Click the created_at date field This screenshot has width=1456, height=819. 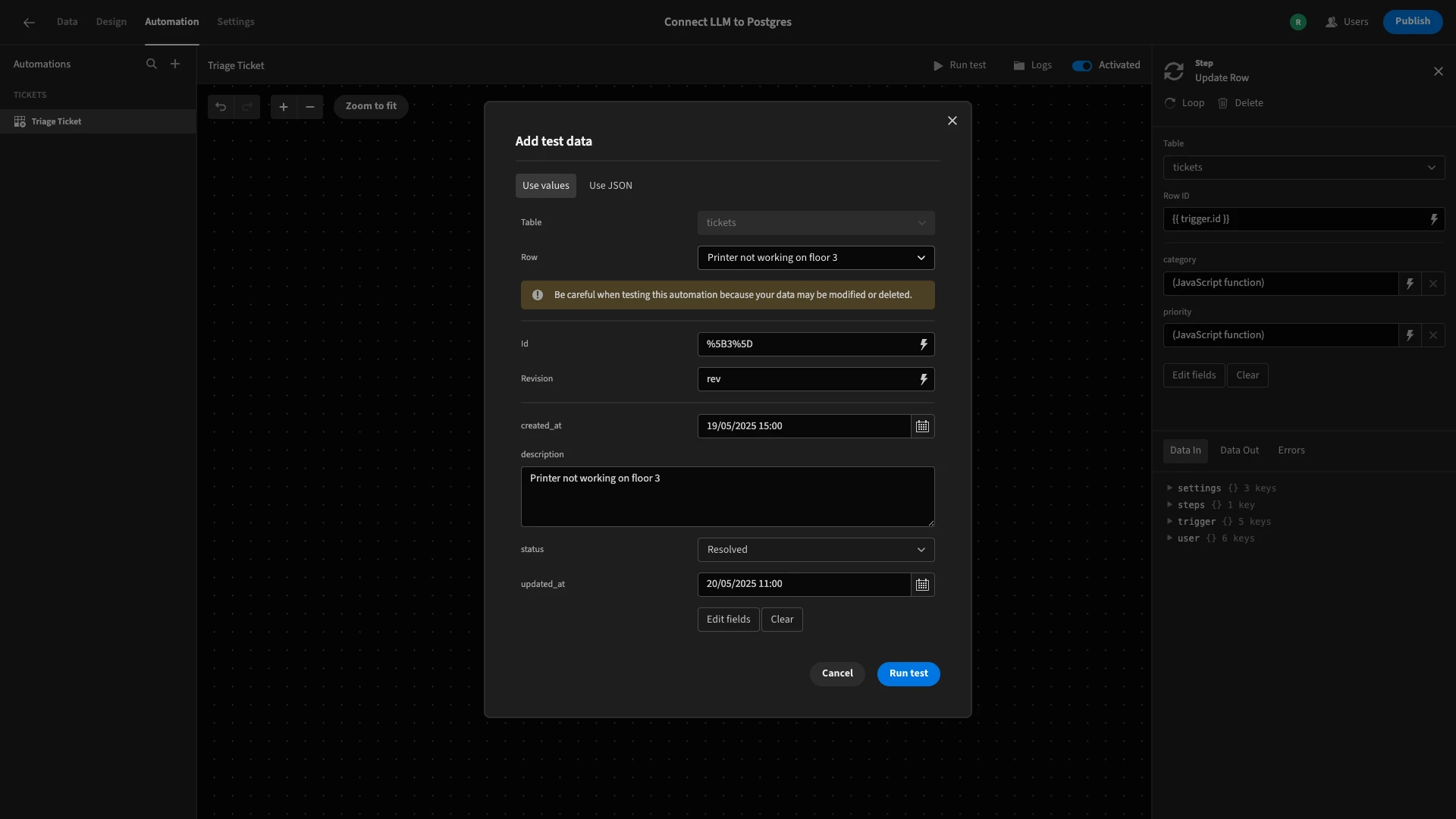[804, 426]
